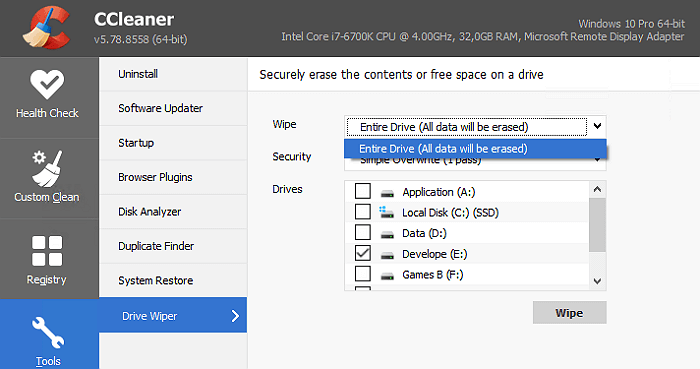700x369 pixels.
Task: Expand Drive Wiper chevron arrow
Action: (x=235, y=316)
